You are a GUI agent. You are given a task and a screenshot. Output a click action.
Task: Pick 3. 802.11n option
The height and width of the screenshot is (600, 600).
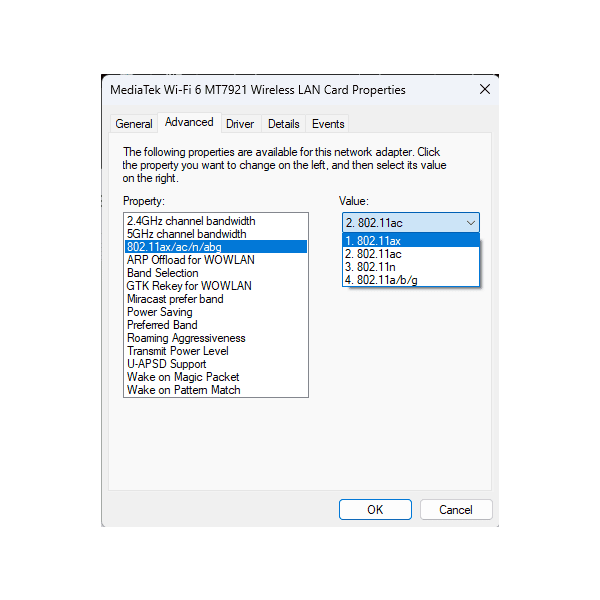coord(411,267)
